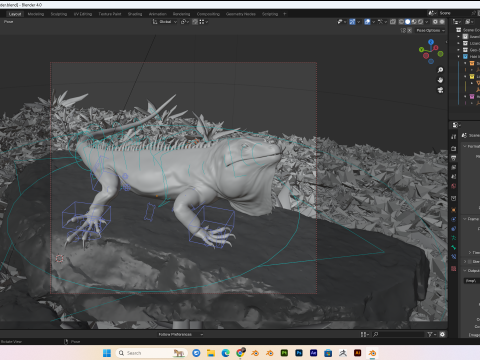The height and width of the screenshot is (360, 480).
Task: Collapse the Format panel
Action: coord(465,146)
